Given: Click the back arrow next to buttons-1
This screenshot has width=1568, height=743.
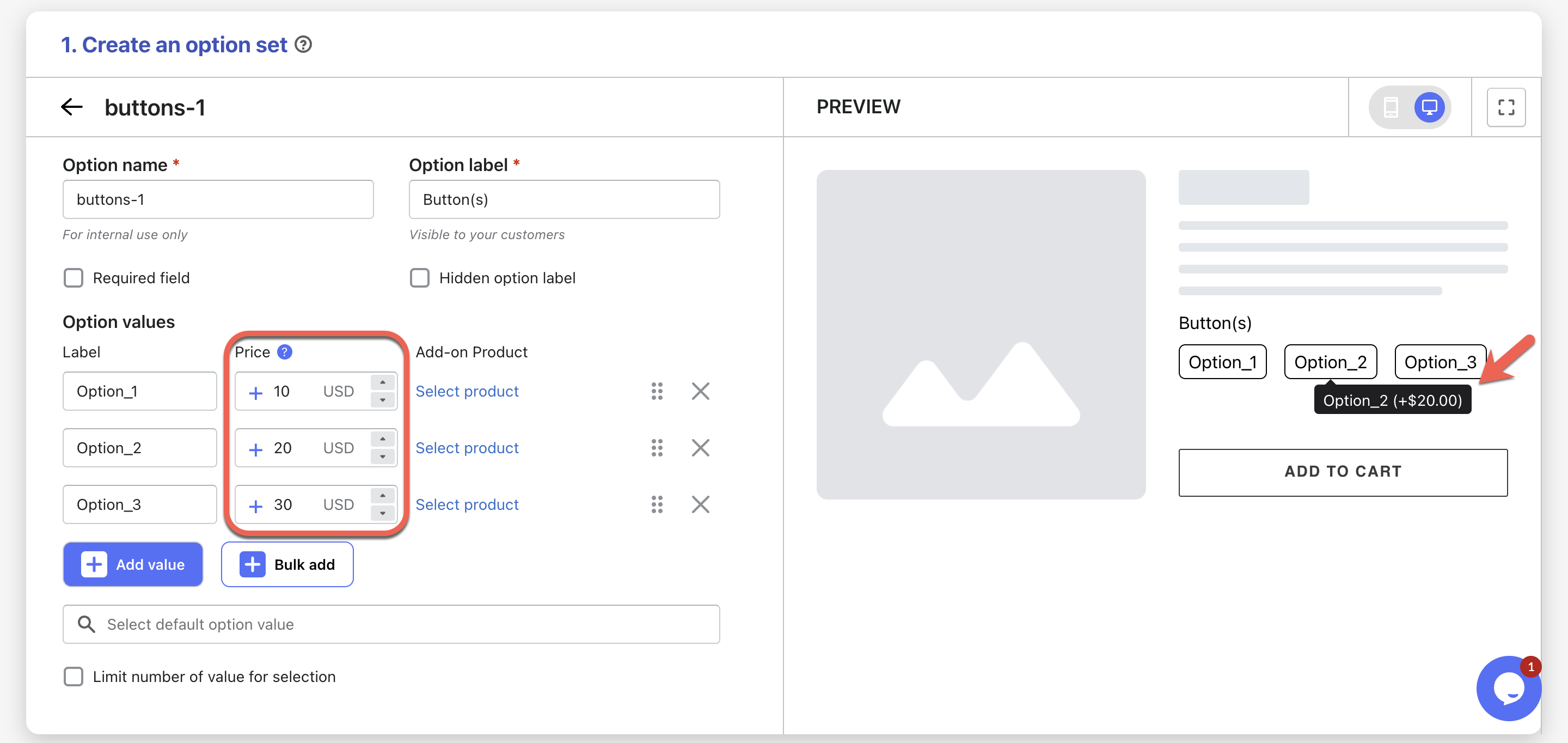Looking at the screenshot, I should (x=72, y=107).
